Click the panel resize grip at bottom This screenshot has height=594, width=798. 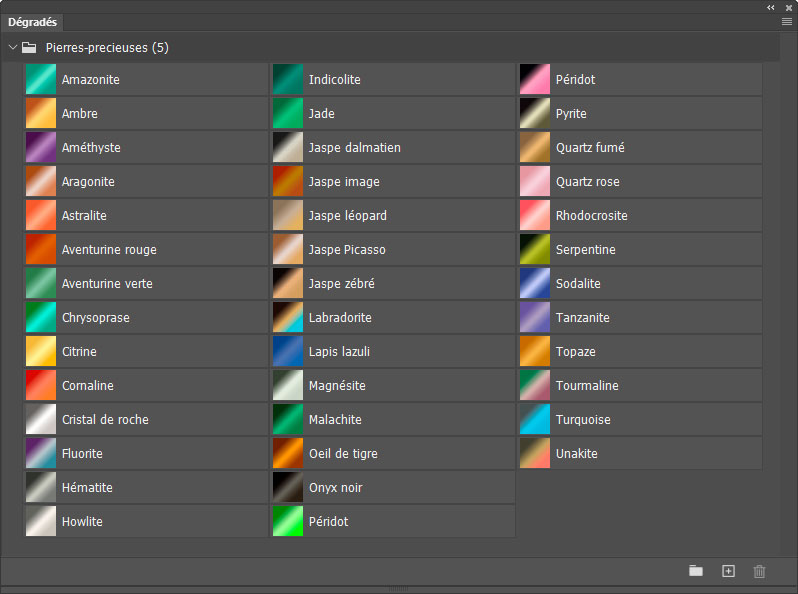(398, 588)
